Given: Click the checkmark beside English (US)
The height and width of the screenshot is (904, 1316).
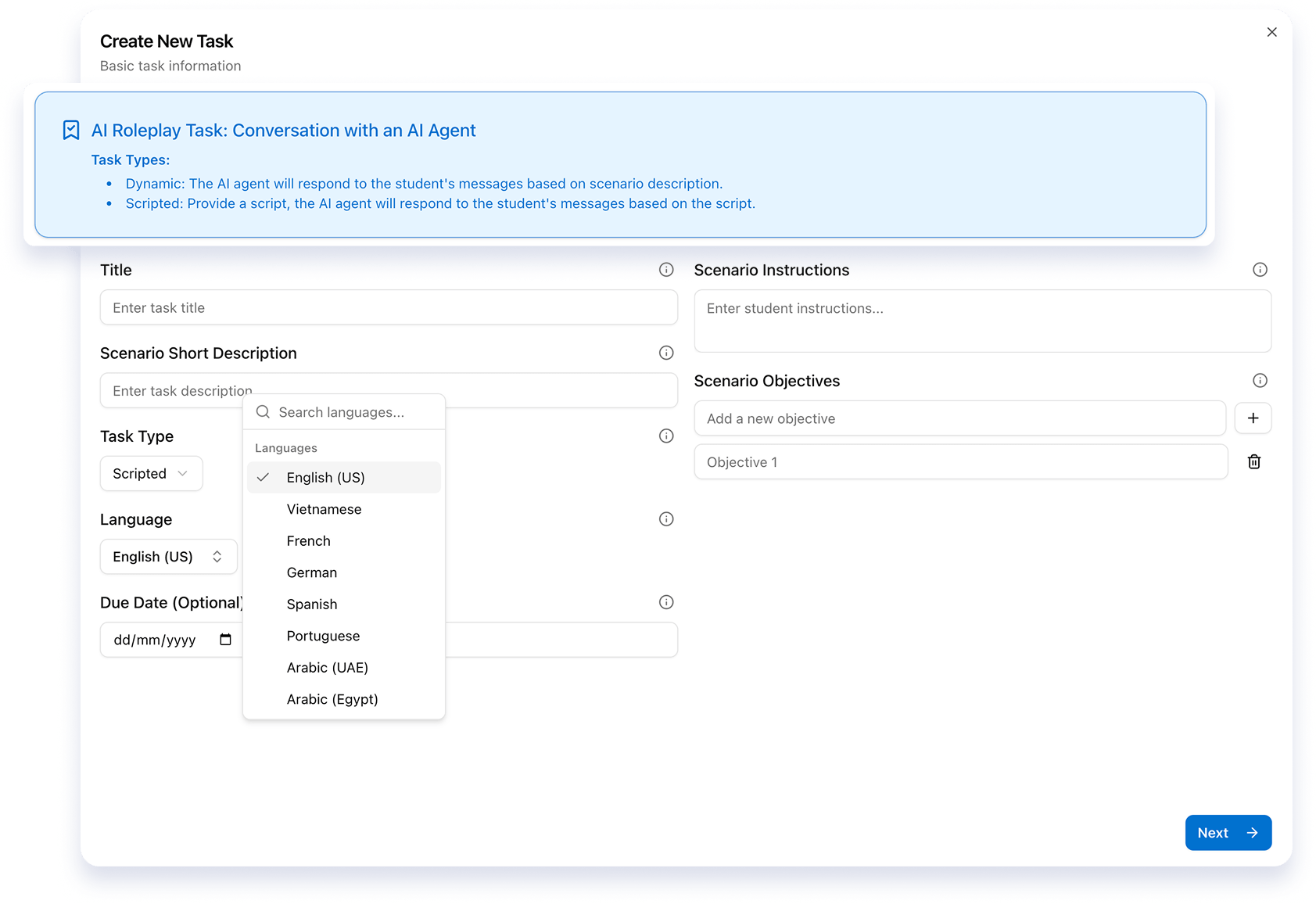Looking at the screenshot, I should click(x=263, y=477).
